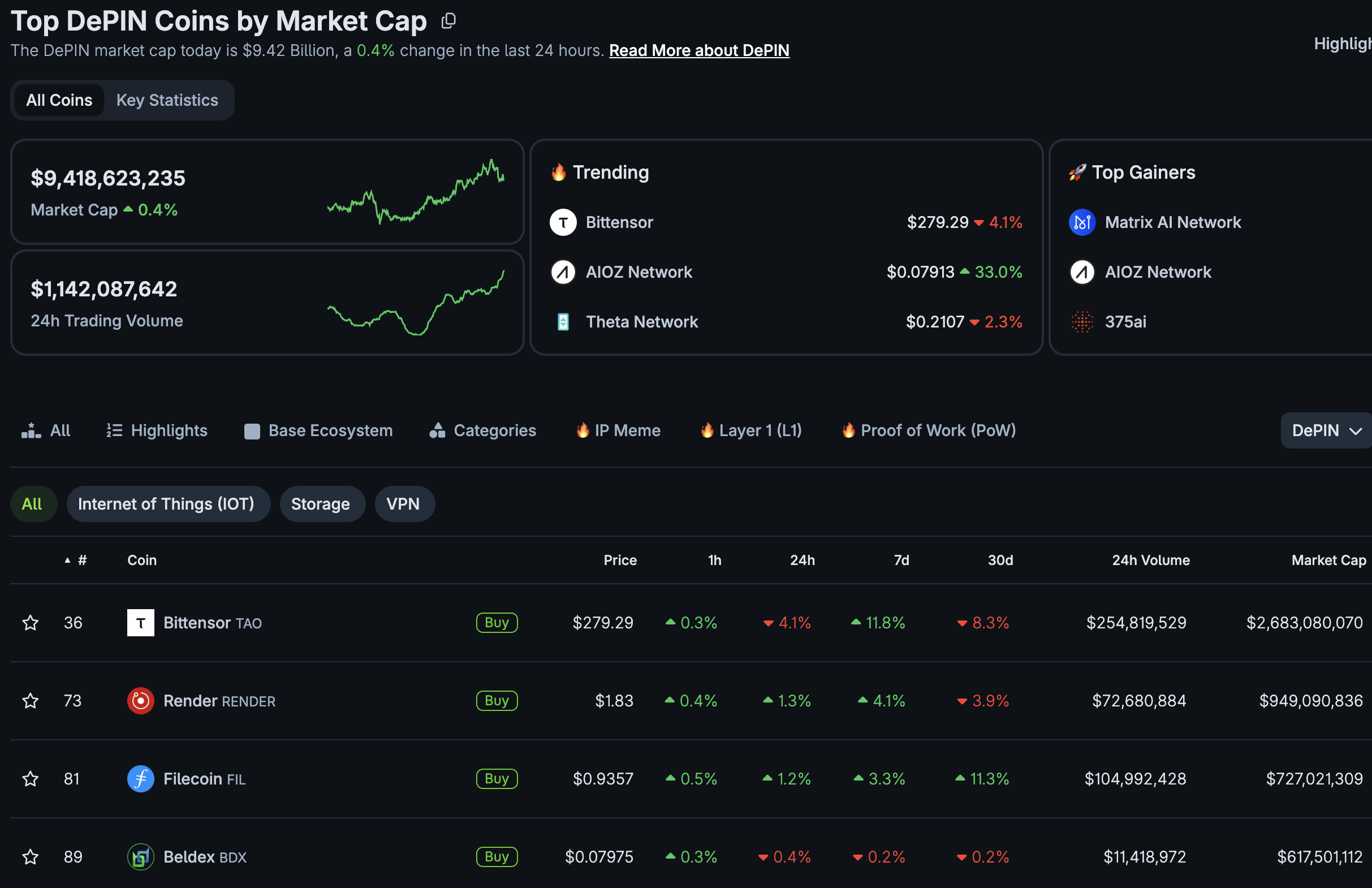Click the Market Cap sparkline chart
Image resolution: width=1372 pixels, height=888 pixels.
pos(416,191)
